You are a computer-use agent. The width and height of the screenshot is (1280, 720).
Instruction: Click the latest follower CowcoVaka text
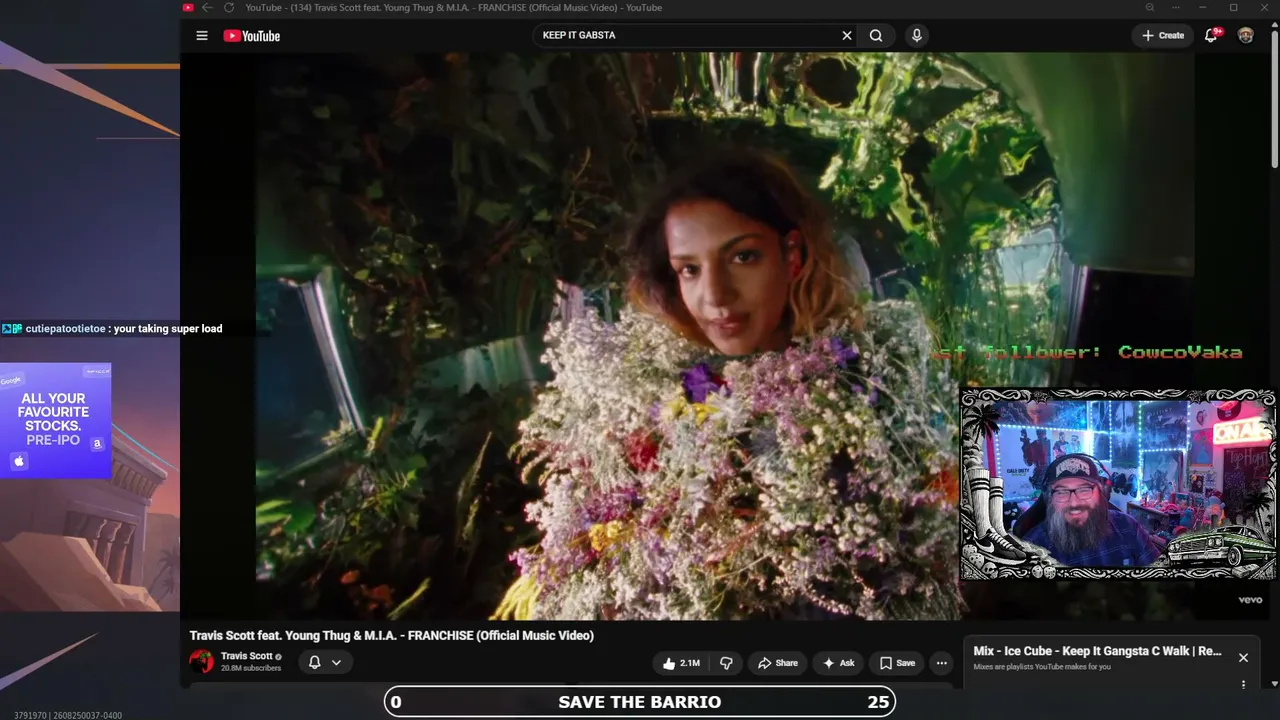(1088, 352)
